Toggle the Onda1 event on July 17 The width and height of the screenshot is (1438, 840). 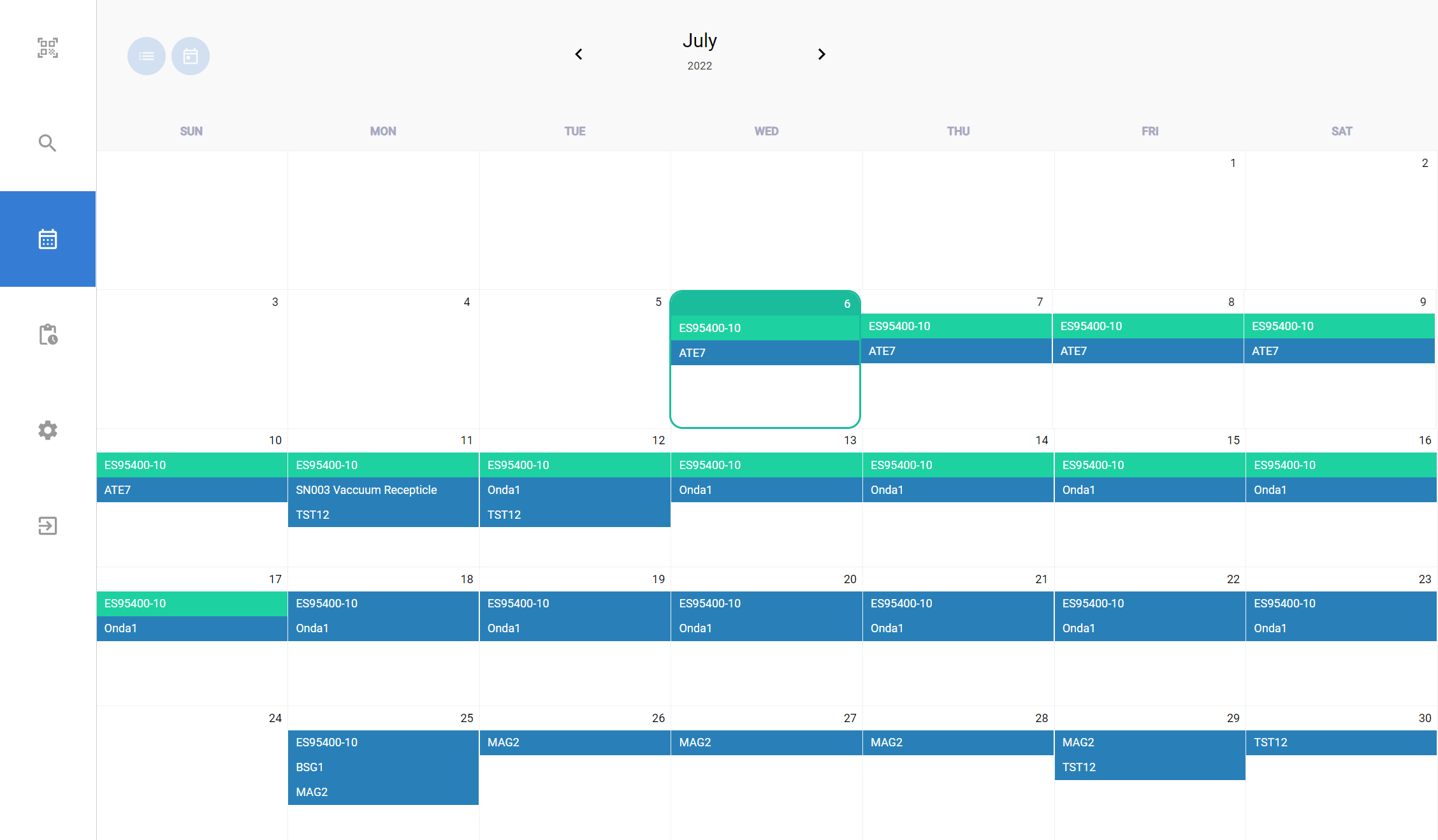[191, 628]
